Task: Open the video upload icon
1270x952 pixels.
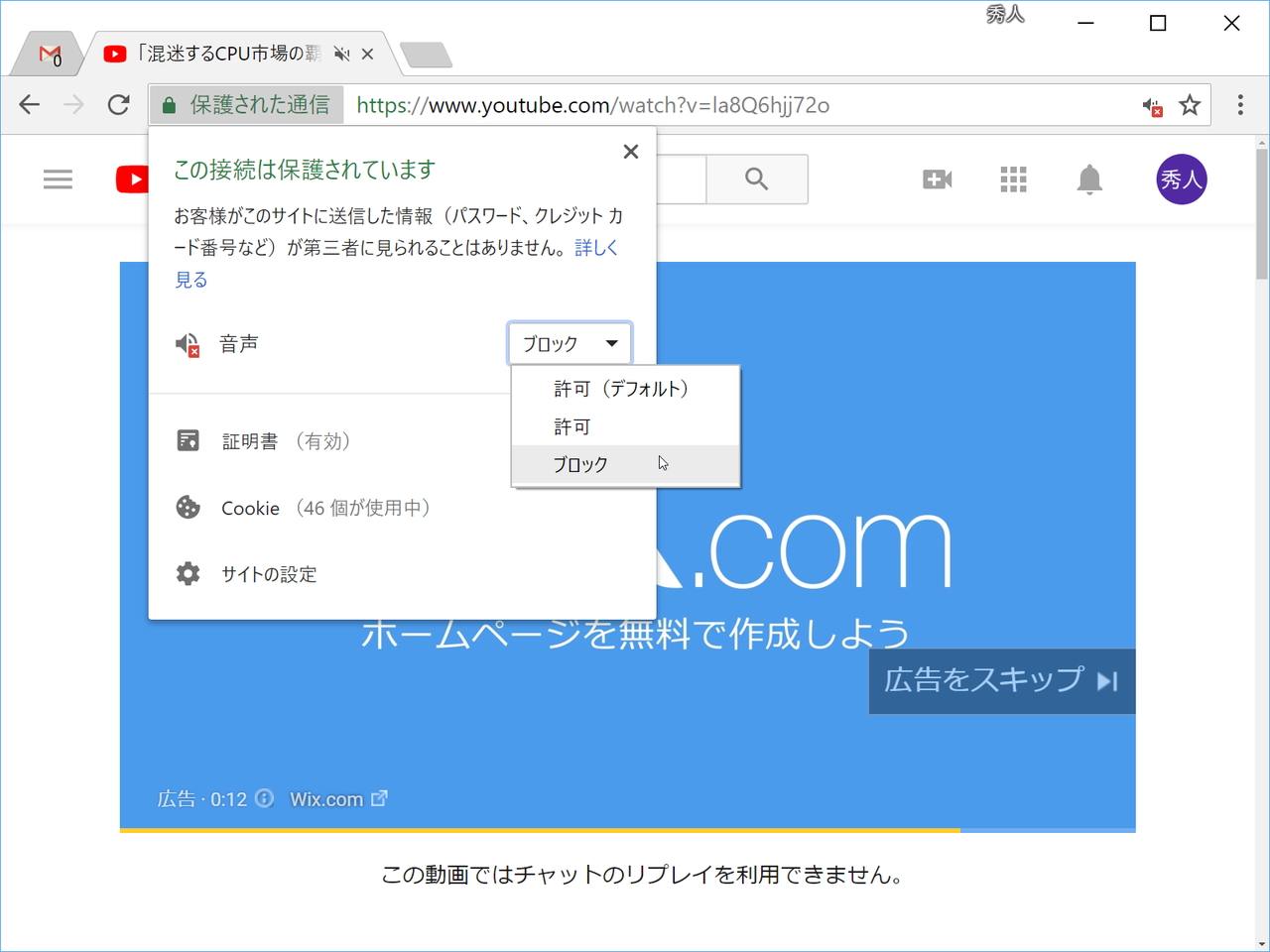Action: 937,179
